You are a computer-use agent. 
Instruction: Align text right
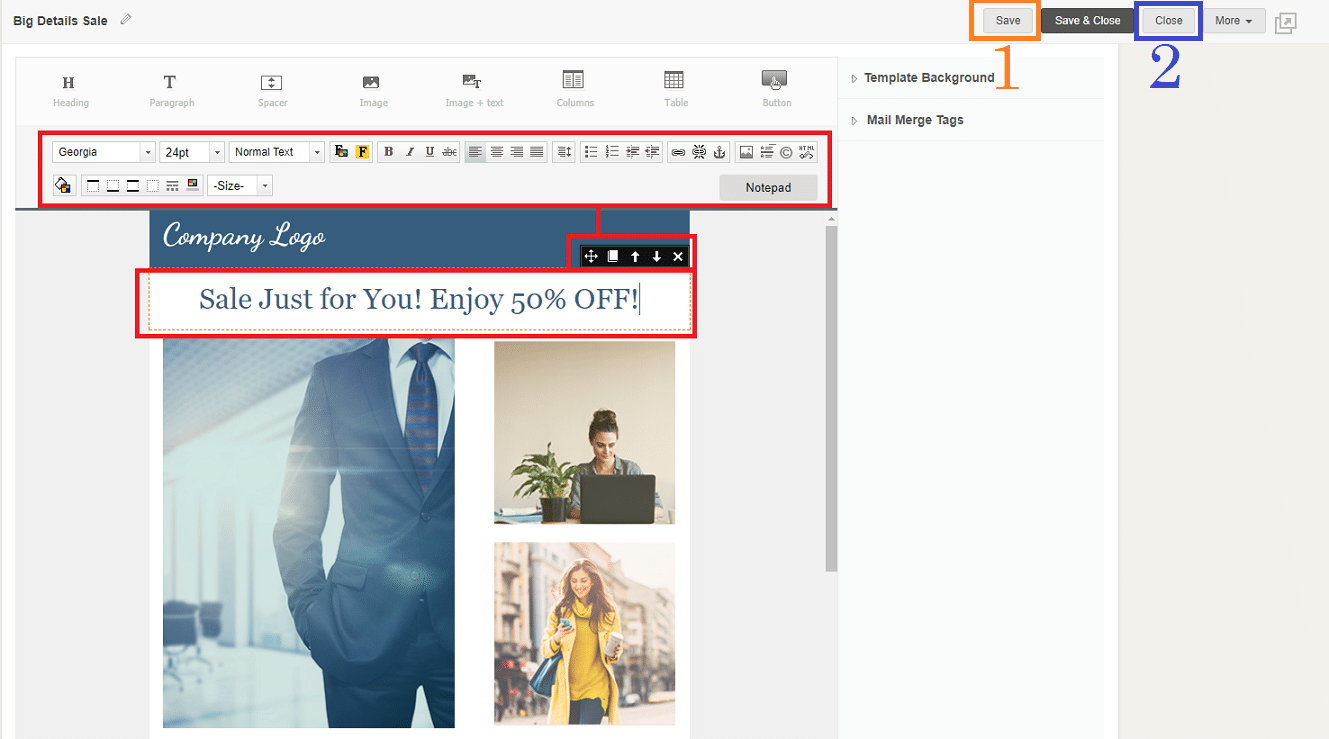517,152
